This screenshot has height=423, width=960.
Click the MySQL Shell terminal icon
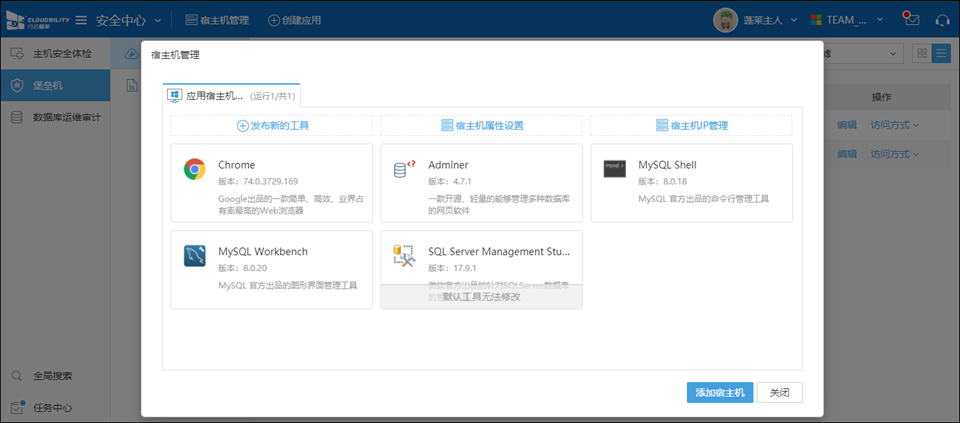coord(614,169)
